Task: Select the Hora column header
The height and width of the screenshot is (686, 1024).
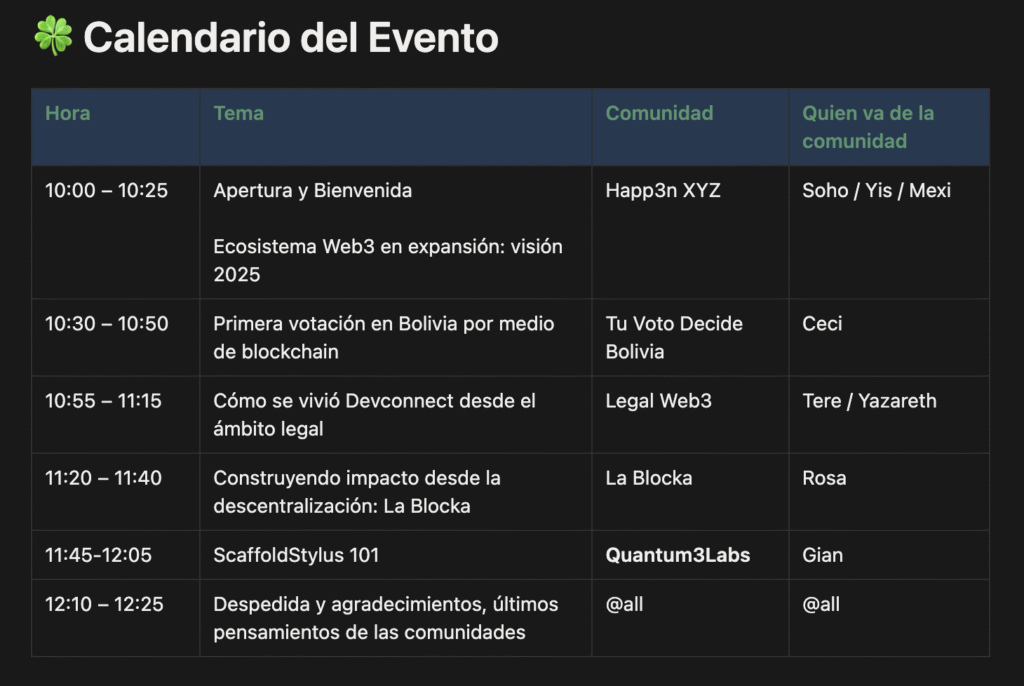Action: 68,113
